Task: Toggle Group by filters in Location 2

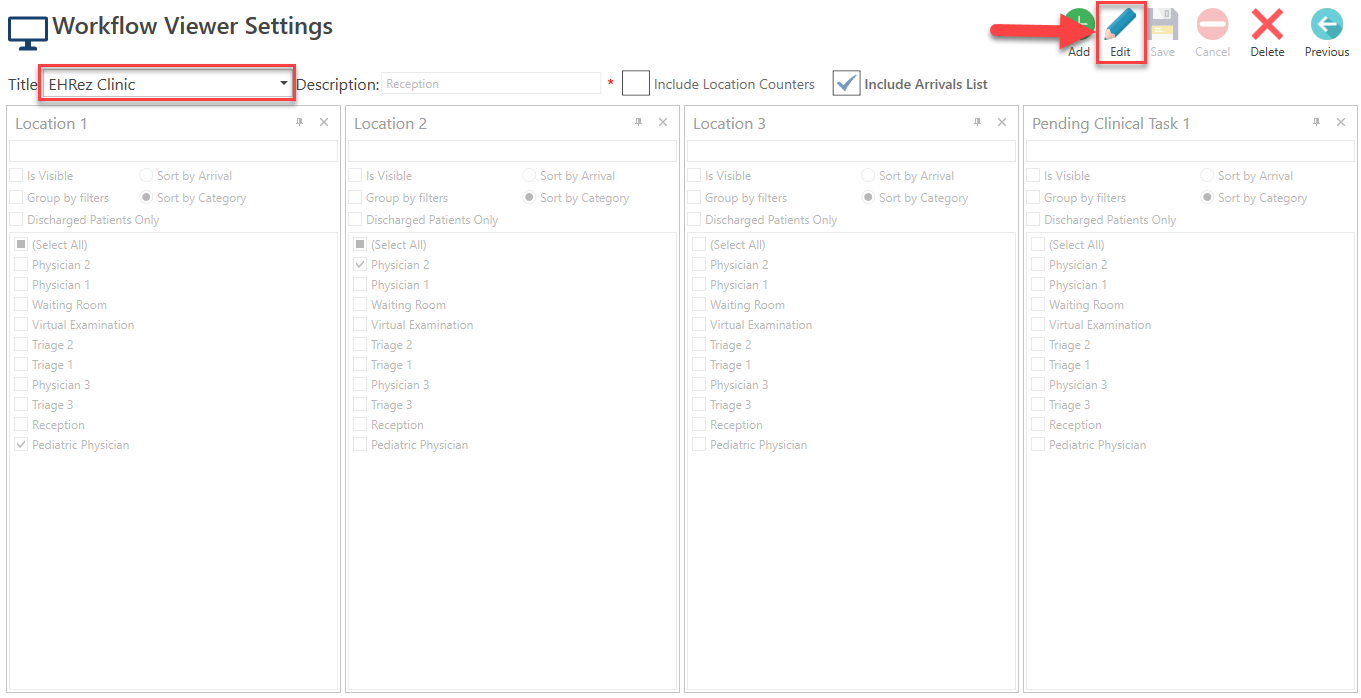Action: [355, 198]
